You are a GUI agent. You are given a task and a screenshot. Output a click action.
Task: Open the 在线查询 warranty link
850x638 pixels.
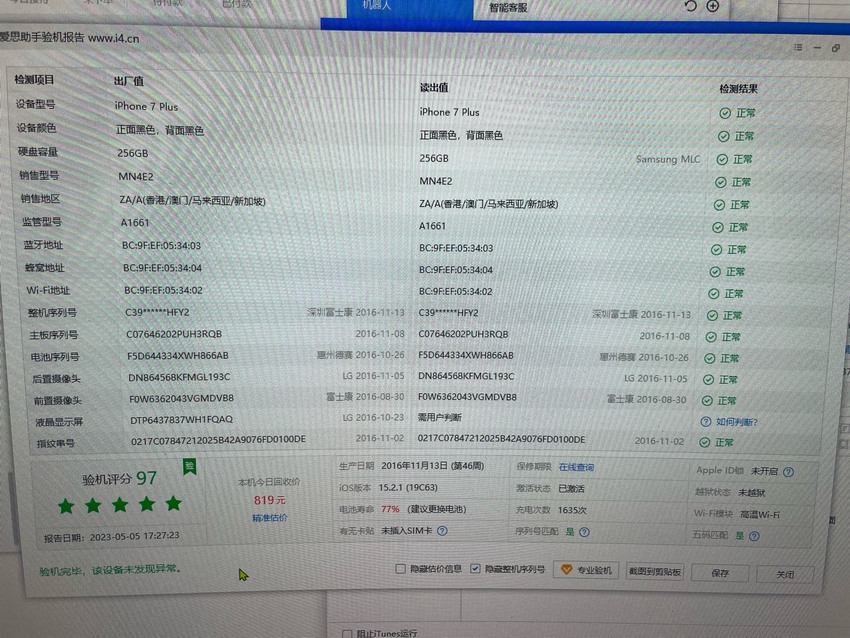pos(576,467)
